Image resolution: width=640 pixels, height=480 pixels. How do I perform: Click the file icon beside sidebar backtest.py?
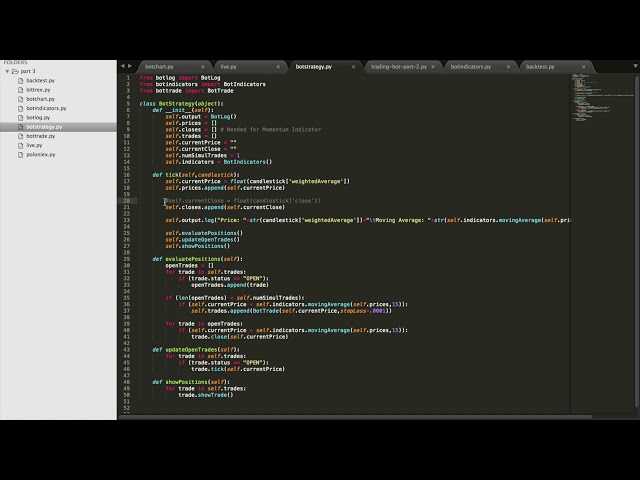click(x=20, y=80)
